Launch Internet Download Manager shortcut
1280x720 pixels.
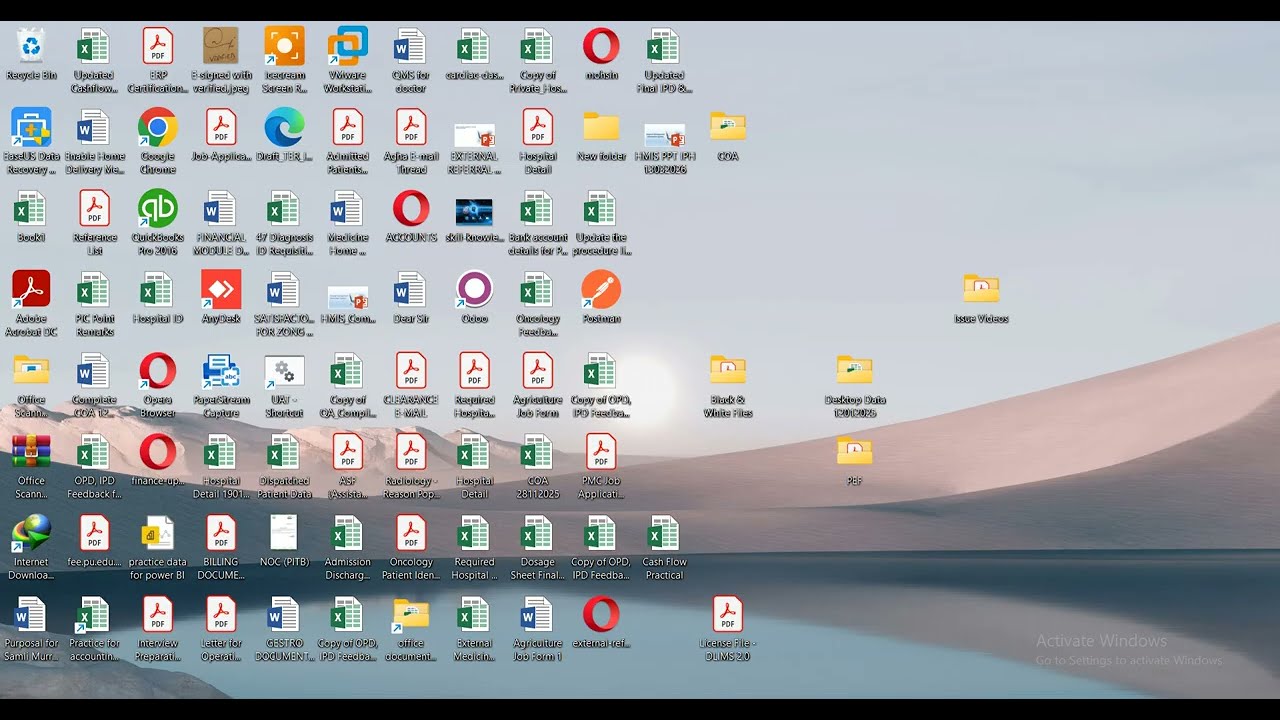click(x=31, y=534)
